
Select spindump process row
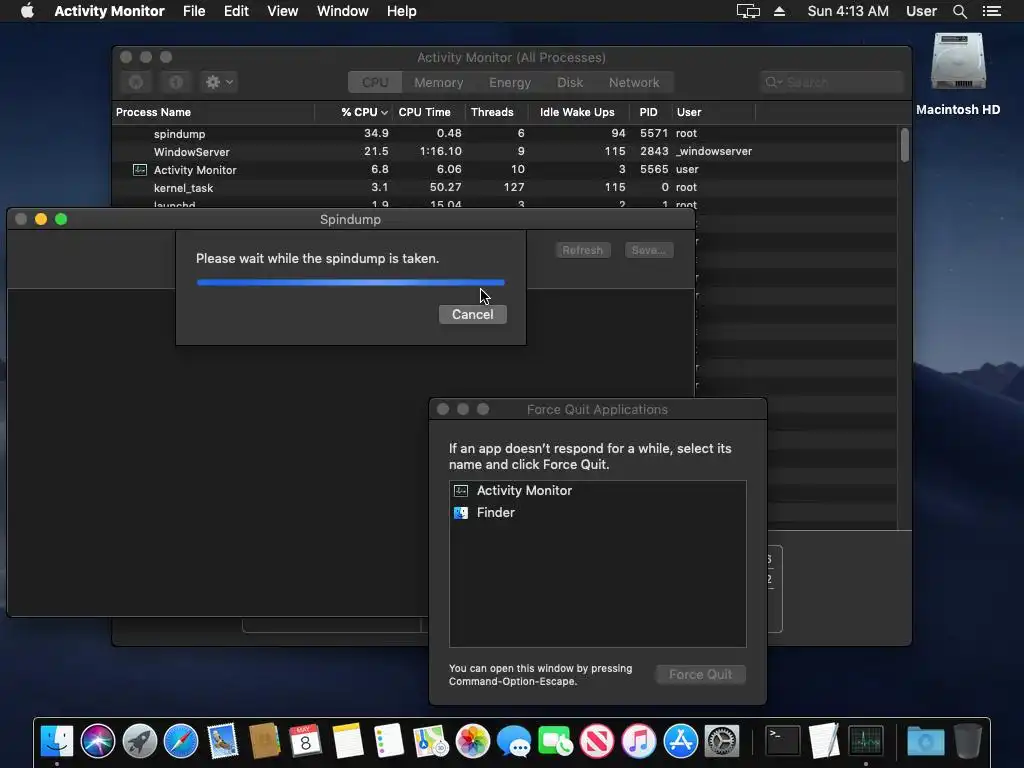505,133
